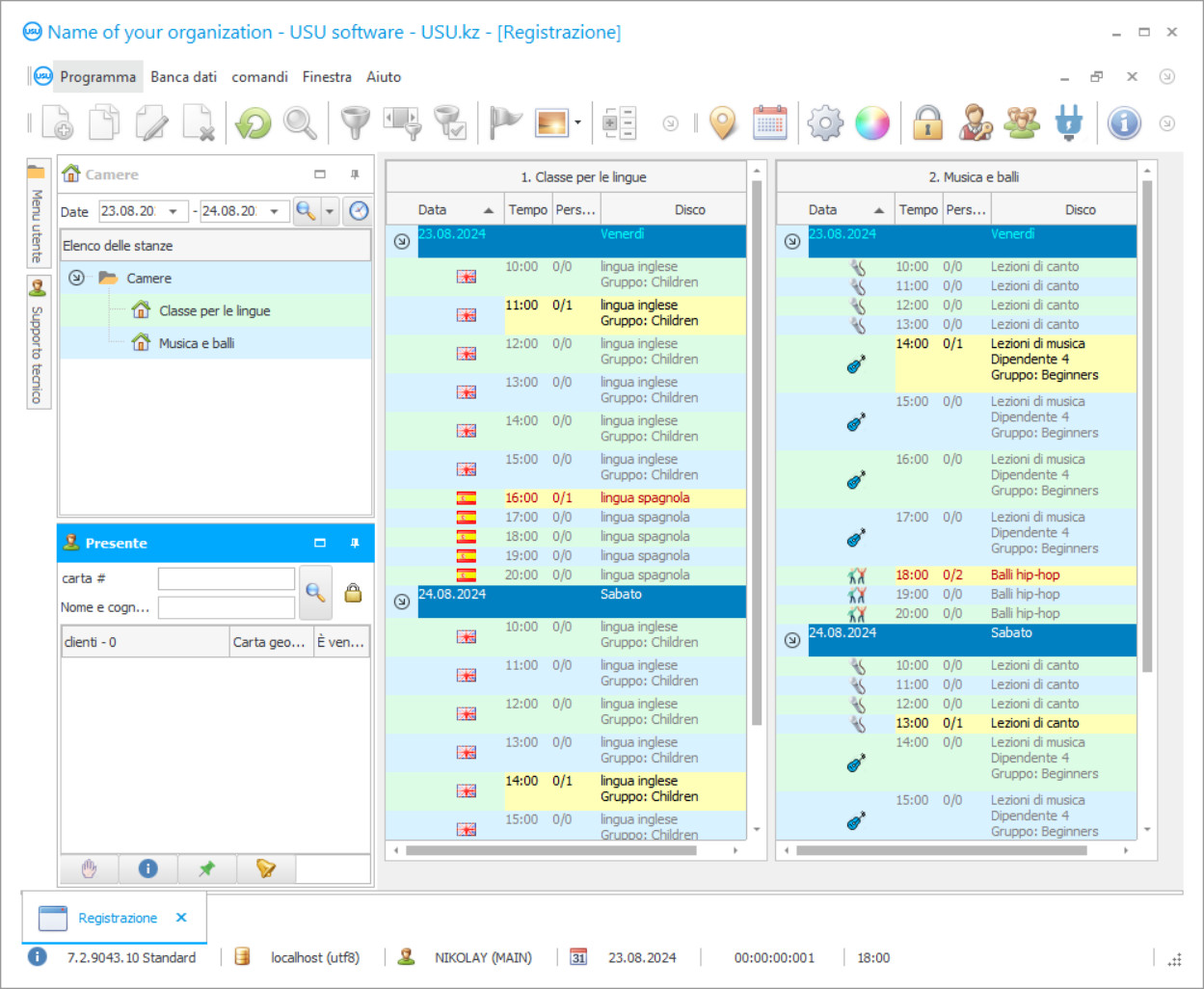Viewport: 1204px width, 989px height.
Task: Toggle lock icon beside card search
Action: [353, 593]
